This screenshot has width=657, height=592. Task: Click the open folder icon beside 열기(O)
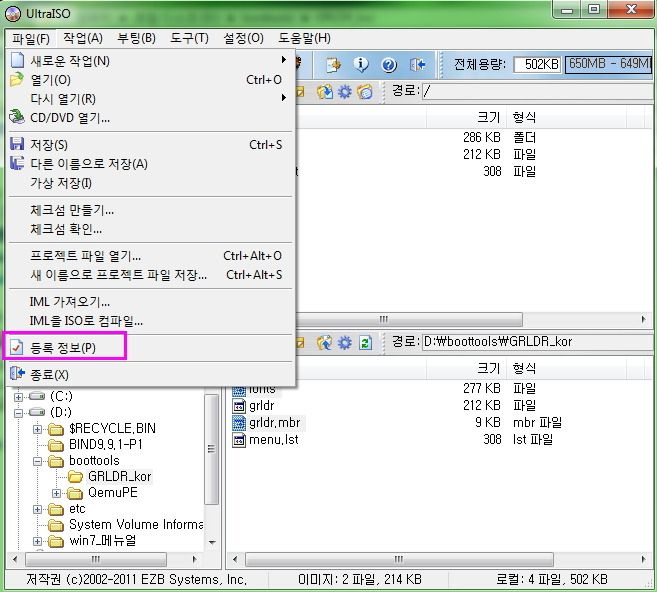coord(17,79)
